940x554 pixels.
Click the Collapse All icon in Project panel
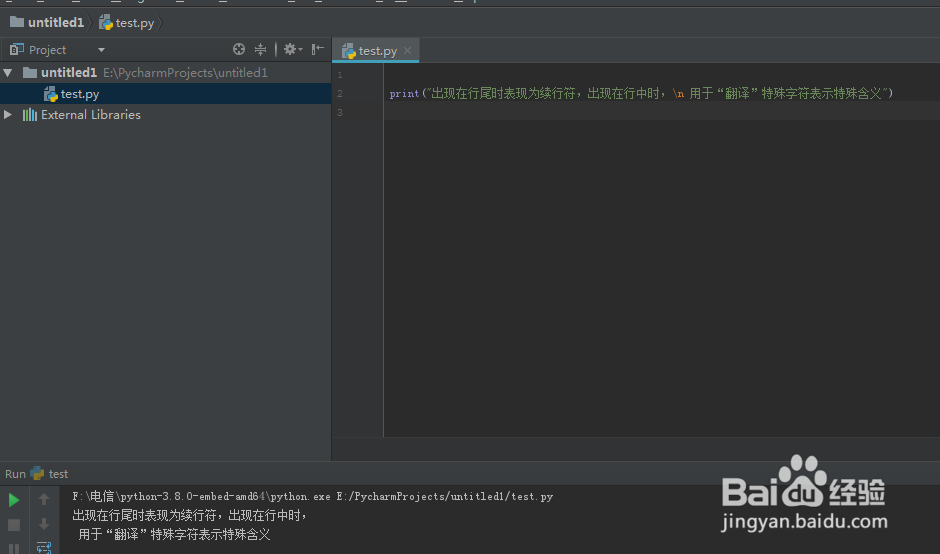point(260,49)
